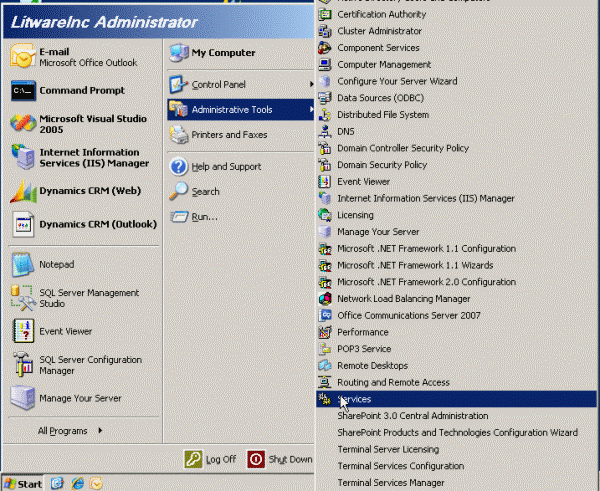Click the DNS icon

[x=325, y=131]
